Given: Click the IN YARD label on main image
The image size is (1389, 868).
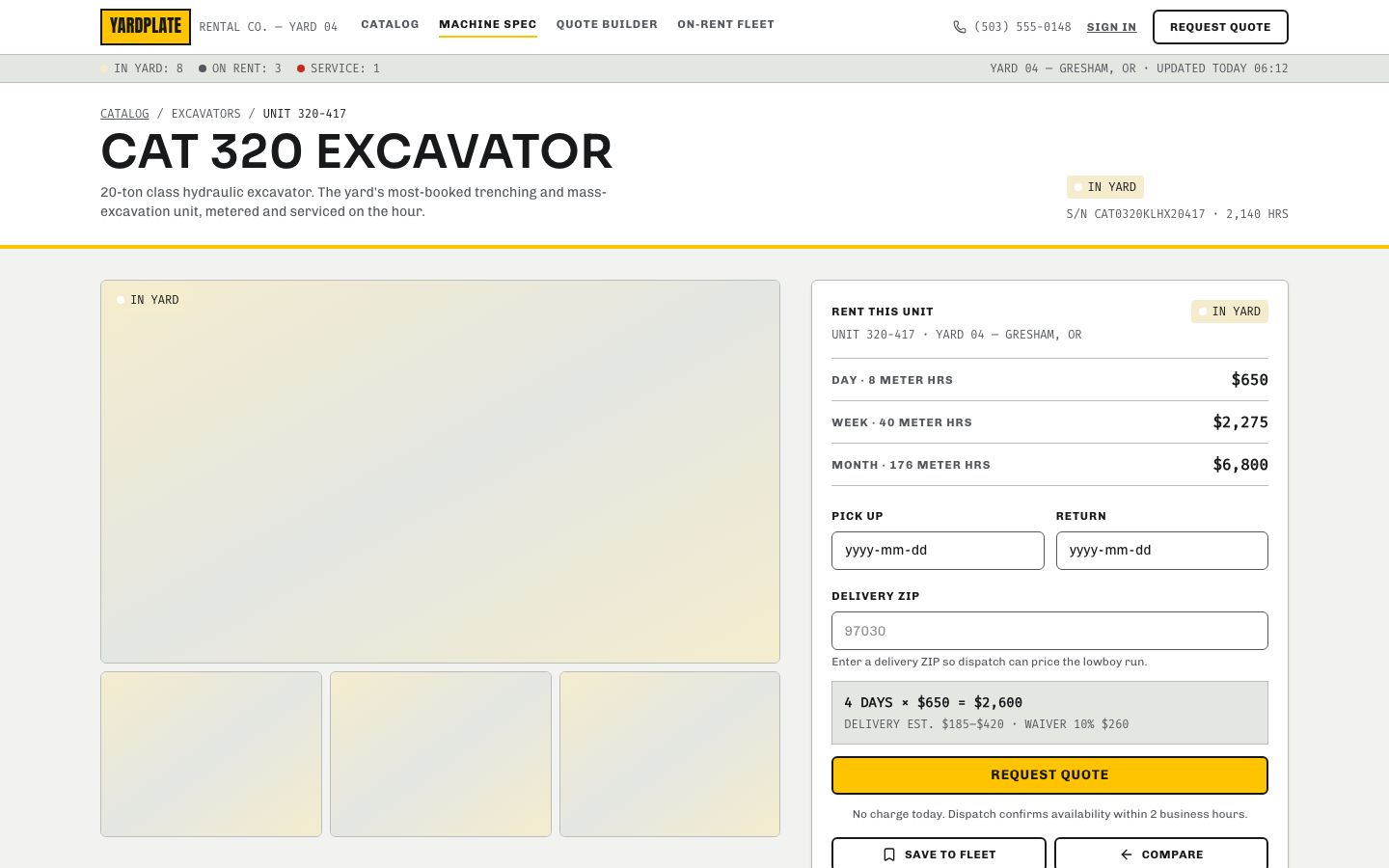Looking at the screenshot, I should 148,300.
